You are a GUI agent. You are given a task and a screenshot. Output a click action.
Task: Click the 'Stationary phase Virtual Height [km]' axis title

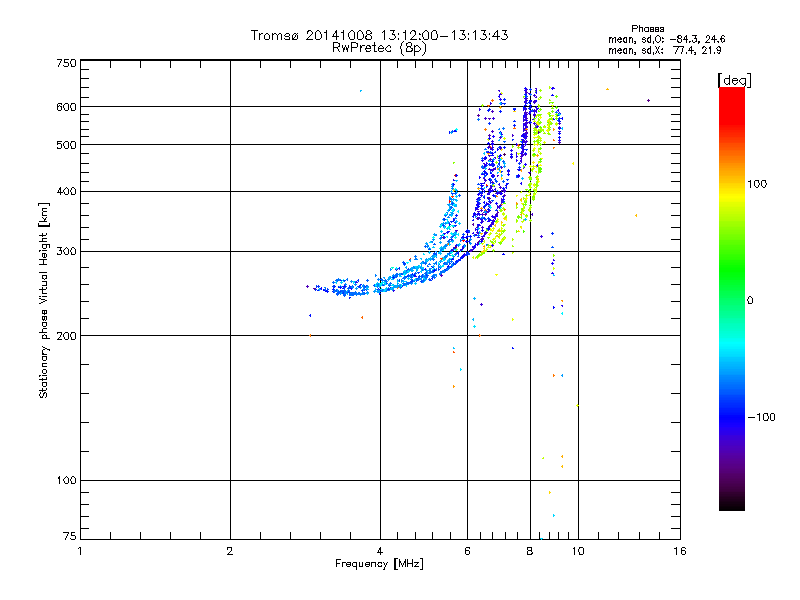(44, 300)
